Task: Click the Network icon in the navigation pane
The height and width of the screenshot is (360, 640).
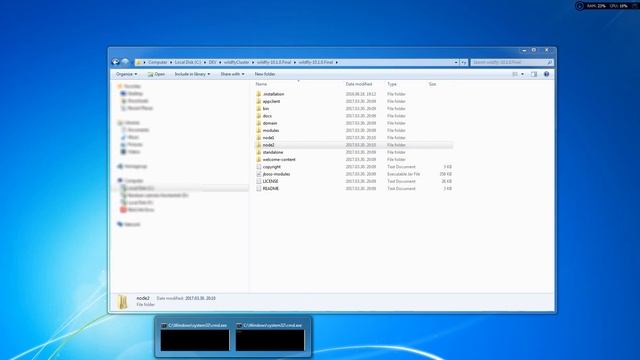Action: click(x=120, y=224)
